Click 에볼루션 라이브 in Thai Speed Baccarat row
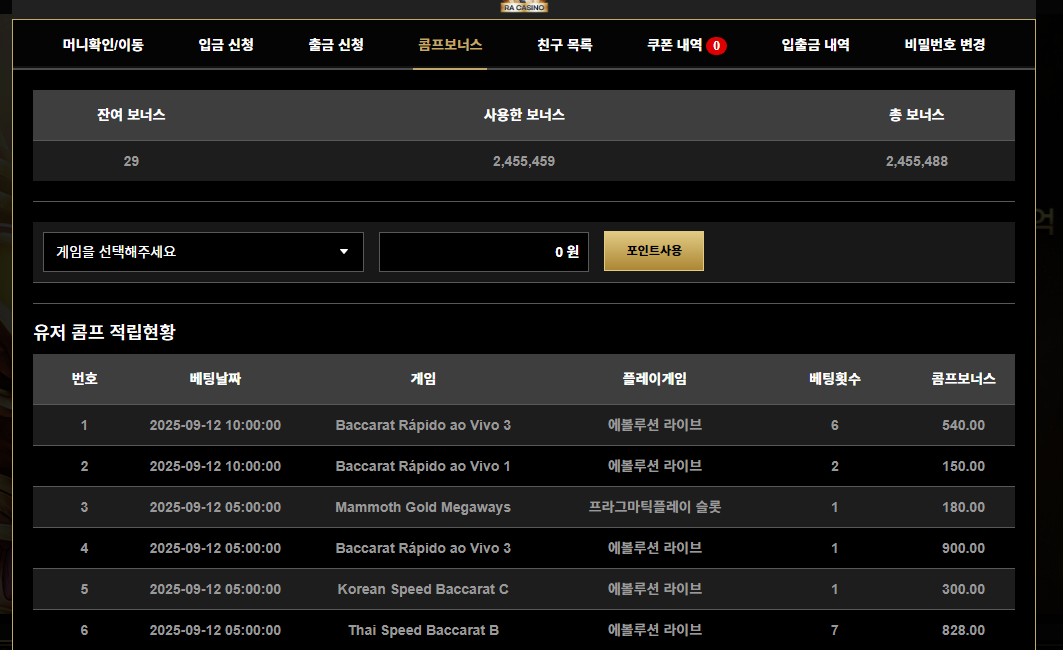 (654, 630)
